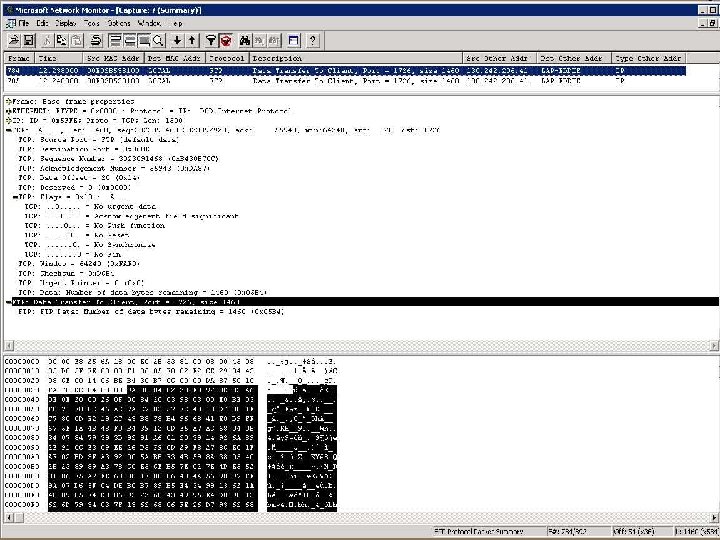Select the TCP Acknowledgement Number line
The height and width of the screenshot is (540, 720).
[114, 169]
